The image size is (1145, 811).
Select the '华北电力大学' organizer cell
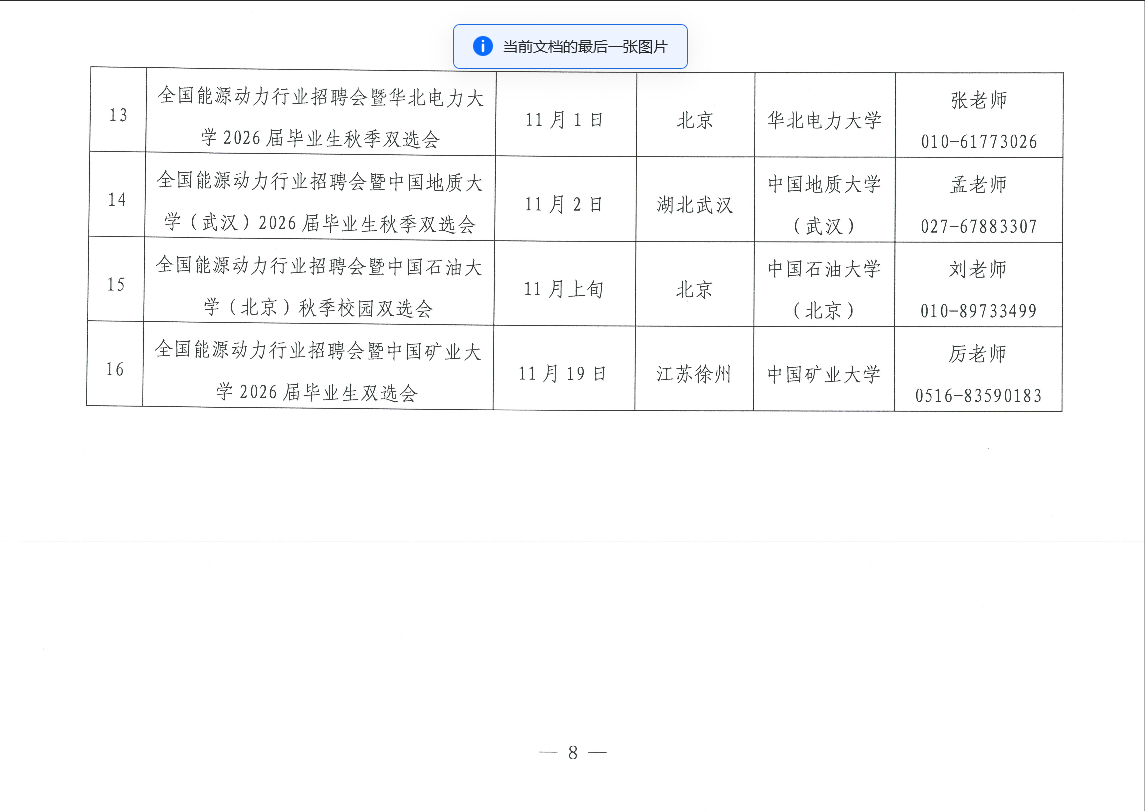point(824,120)
